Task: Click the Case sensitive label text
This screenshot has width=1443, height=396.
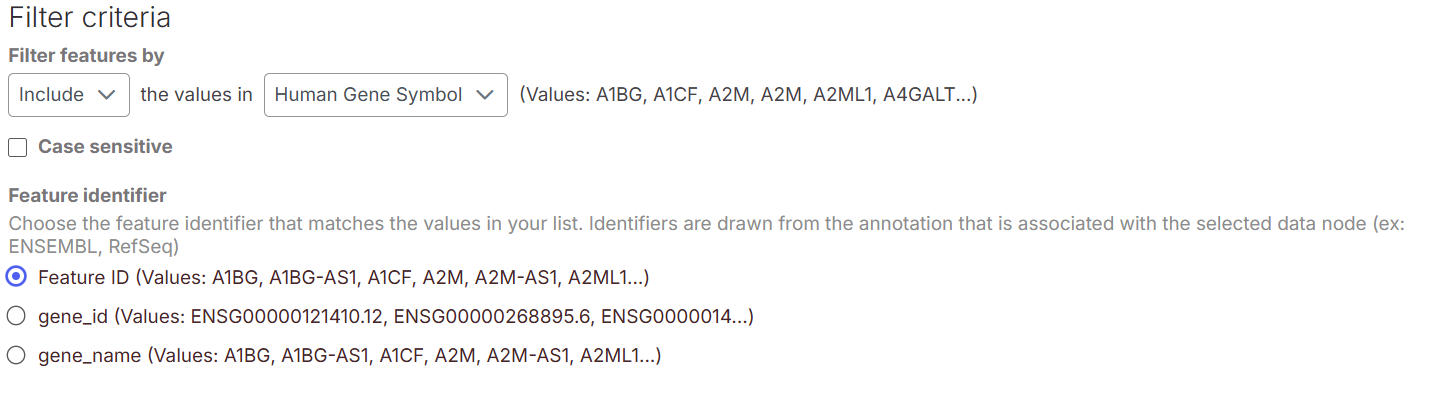Action: pyautogui.click(x=105, y=147)
